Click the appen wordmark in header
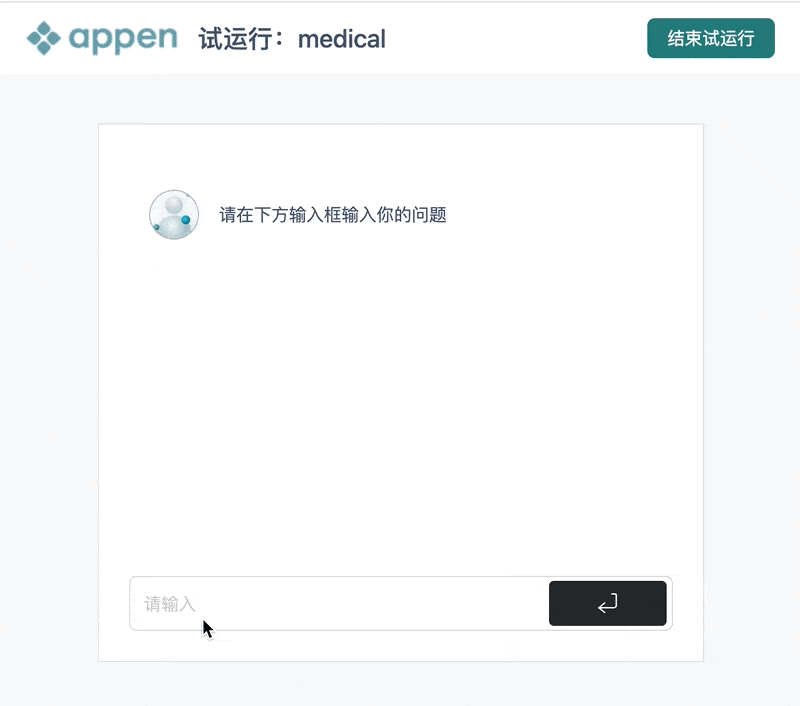Screen dimensions: 800x706 [123, 39]
